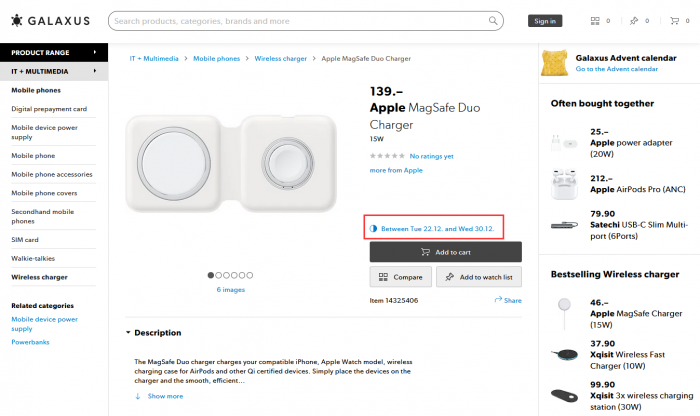The width and height of the screenshot is (700, 416).
Task: Select the last image carousel dot
Action: [250, 275]
